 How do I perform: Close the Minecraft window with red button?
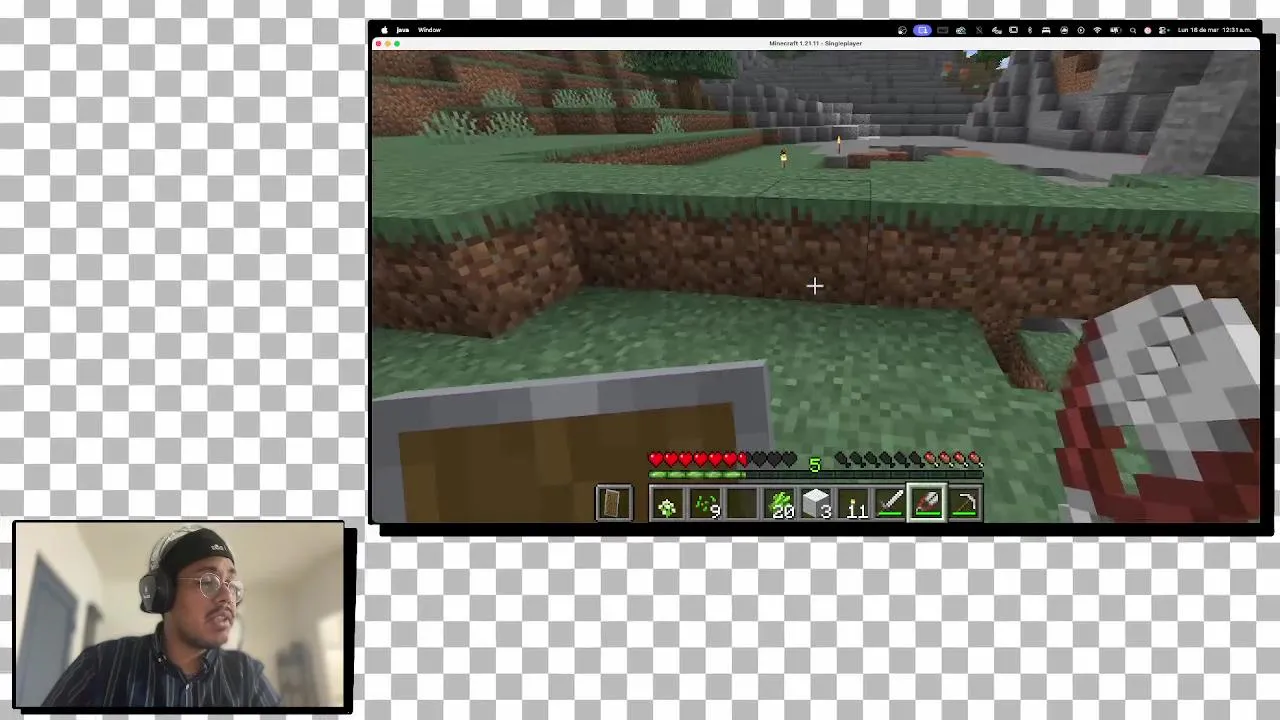click(378, 43)
